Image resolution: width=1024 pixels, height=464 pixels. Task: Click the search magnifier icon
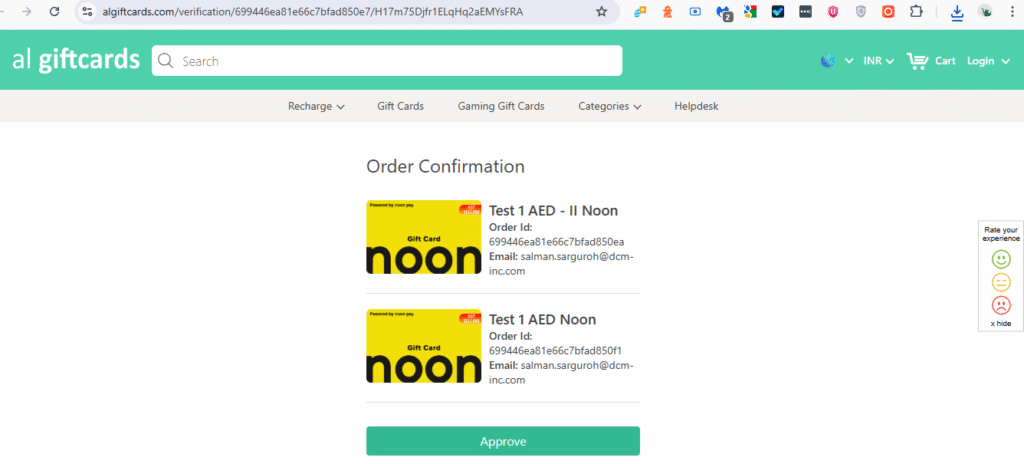(166, 61)
